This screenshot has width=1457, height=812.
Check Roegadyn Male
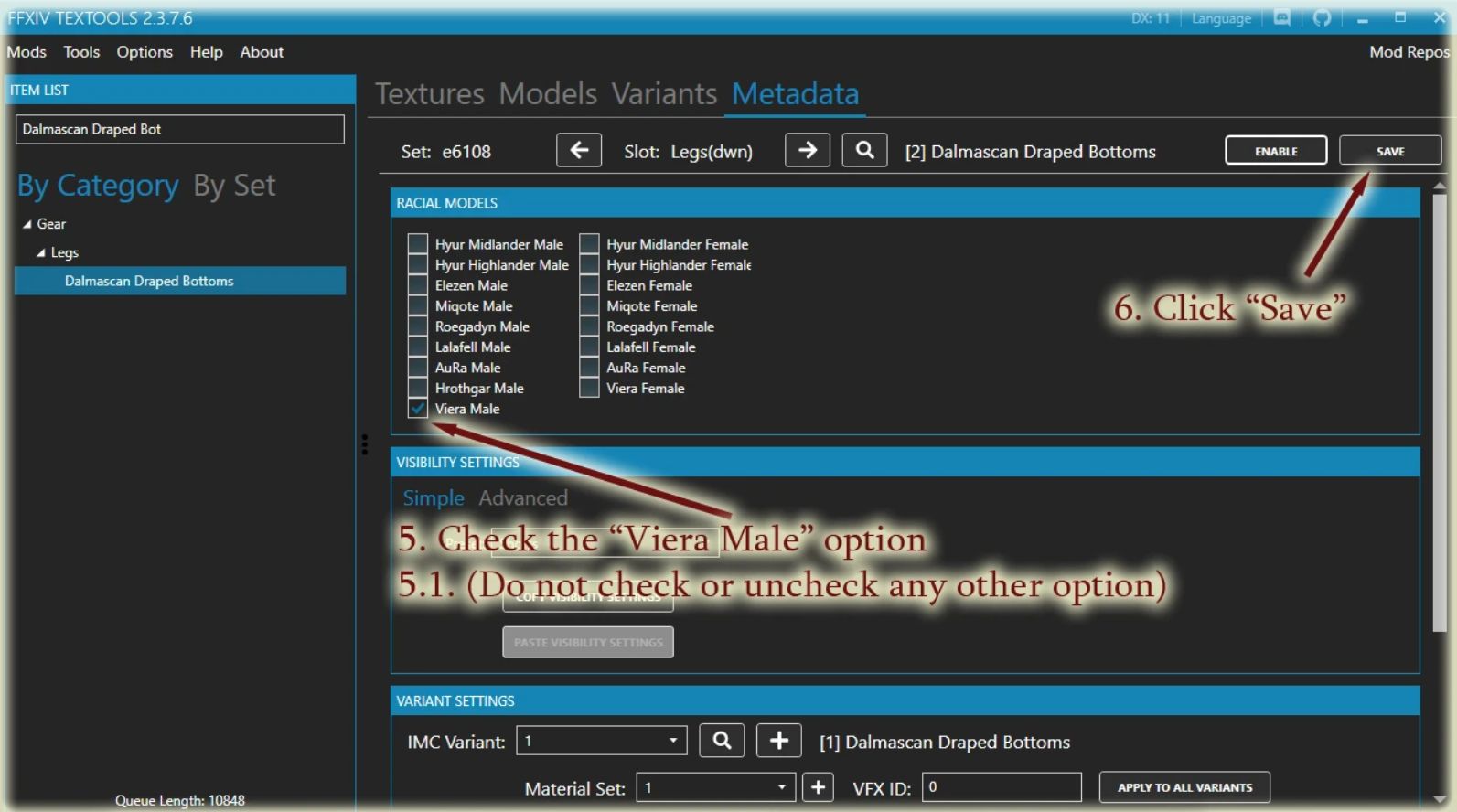pyautogui.click(x=418, y=326)
